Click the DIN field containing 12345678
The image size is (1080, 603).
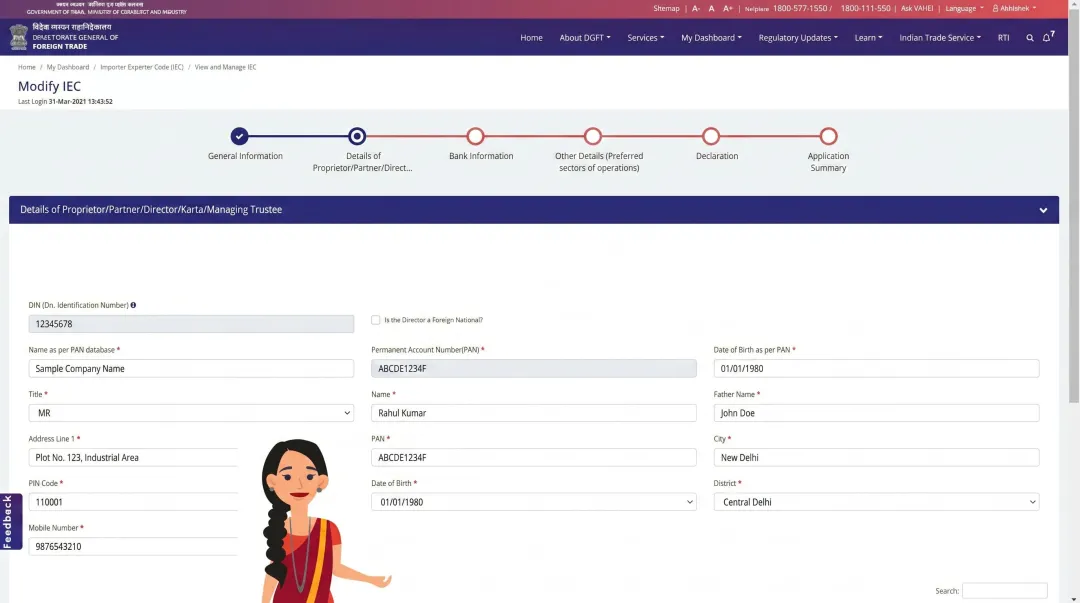191,324
